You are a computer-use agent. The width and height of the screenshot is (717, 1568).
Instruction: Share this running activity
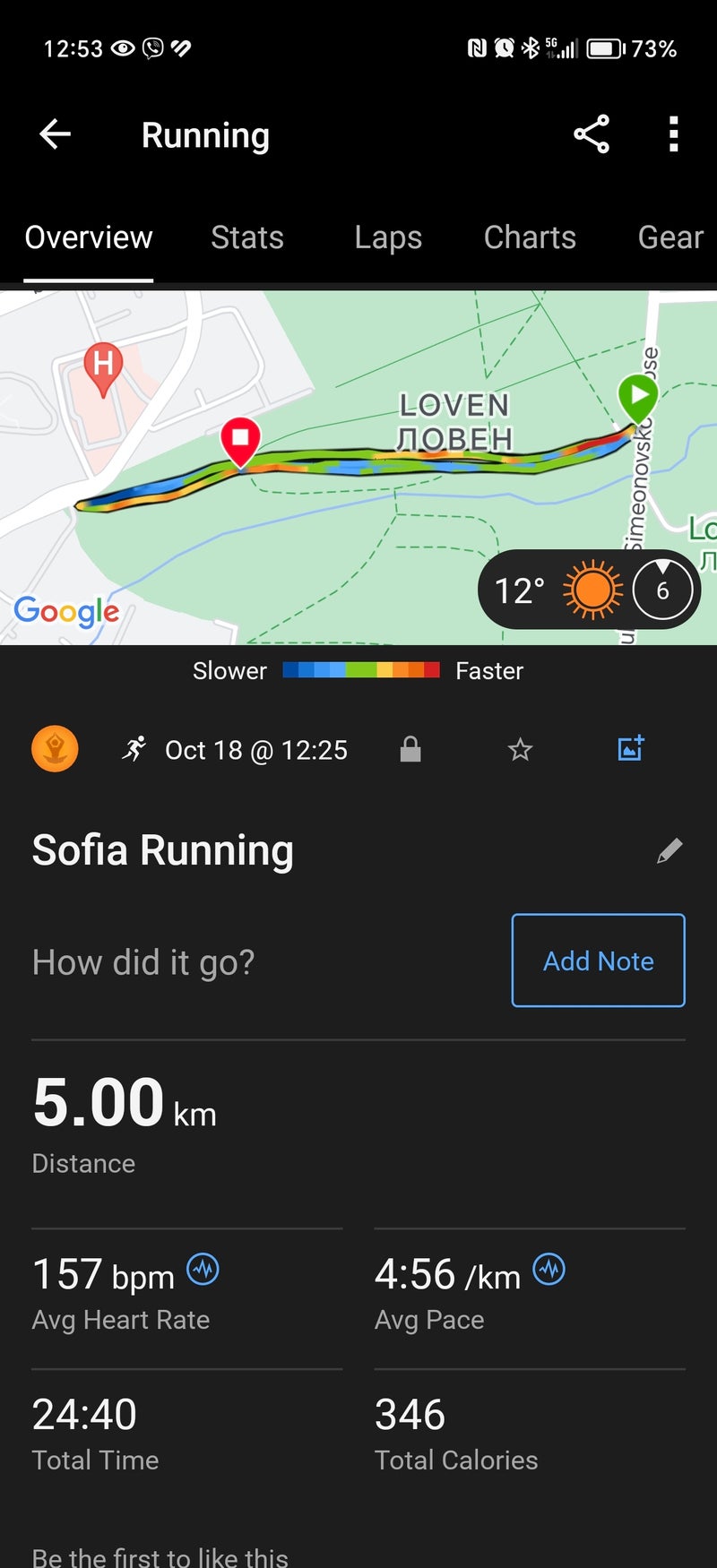point(592,134)
